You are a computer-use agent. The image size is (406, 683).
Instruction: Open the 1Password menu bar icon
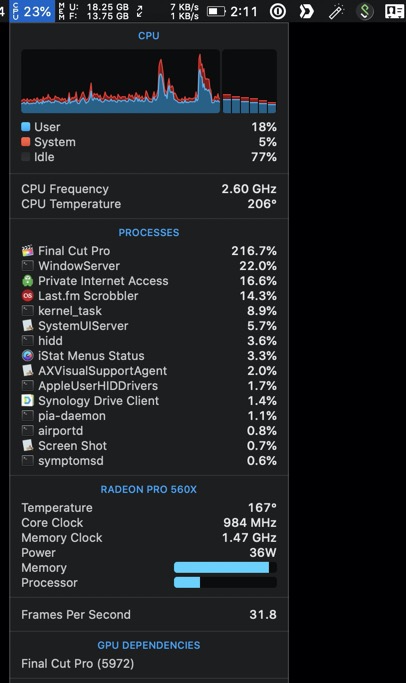click(277, 11)
